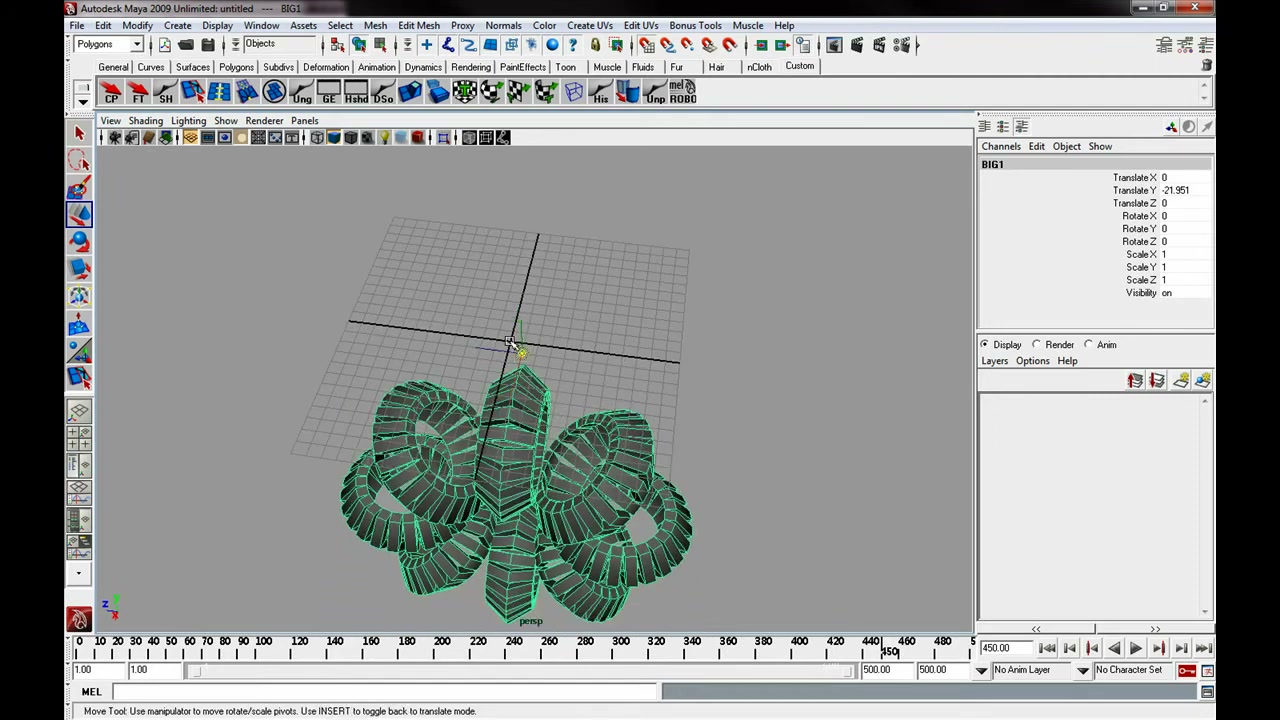Select the arrow Select tool in toolbox
1280x720 pixels.
[79, 133]
